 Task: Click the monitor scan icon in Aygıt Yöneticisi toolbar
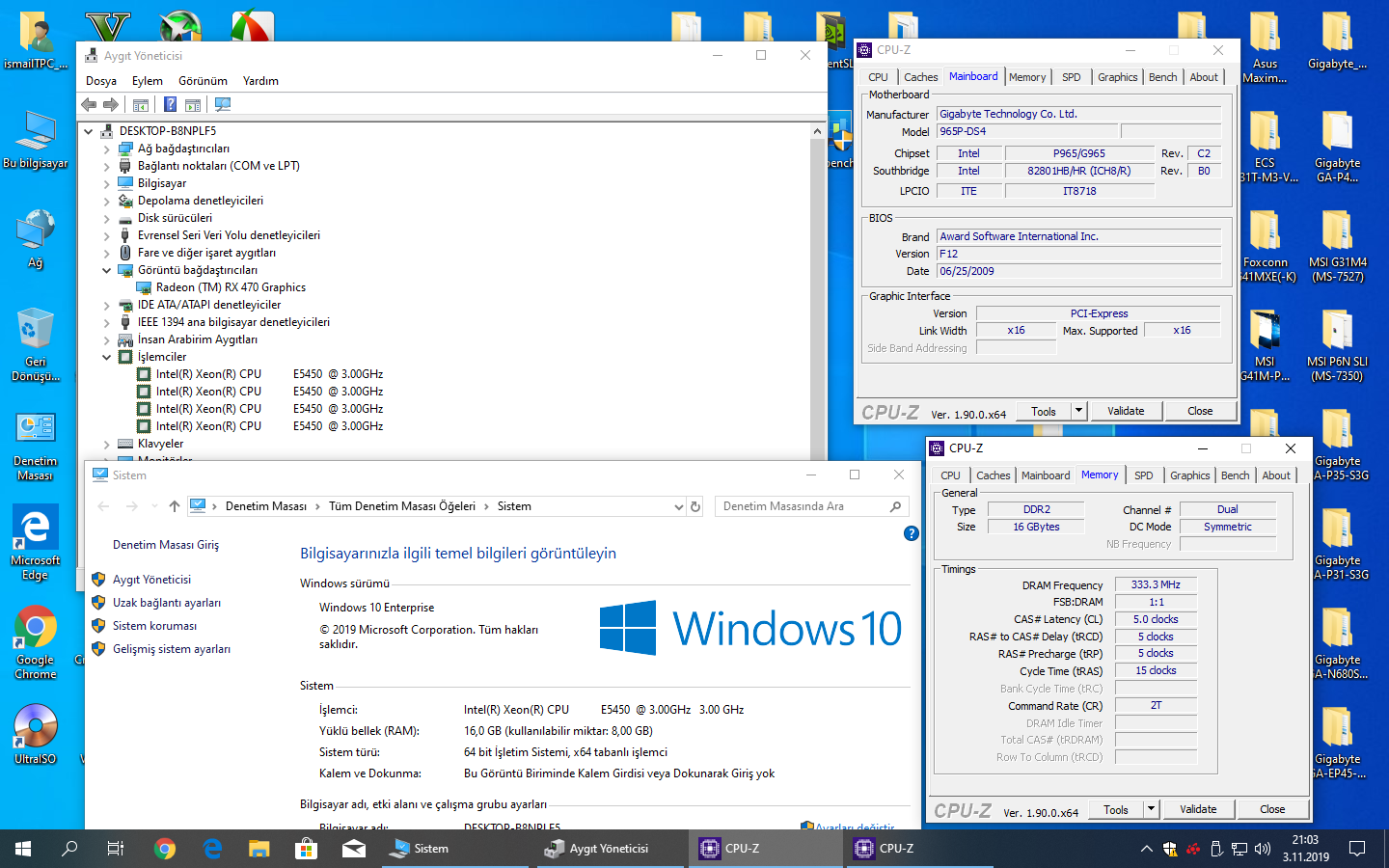click(223, 104)
